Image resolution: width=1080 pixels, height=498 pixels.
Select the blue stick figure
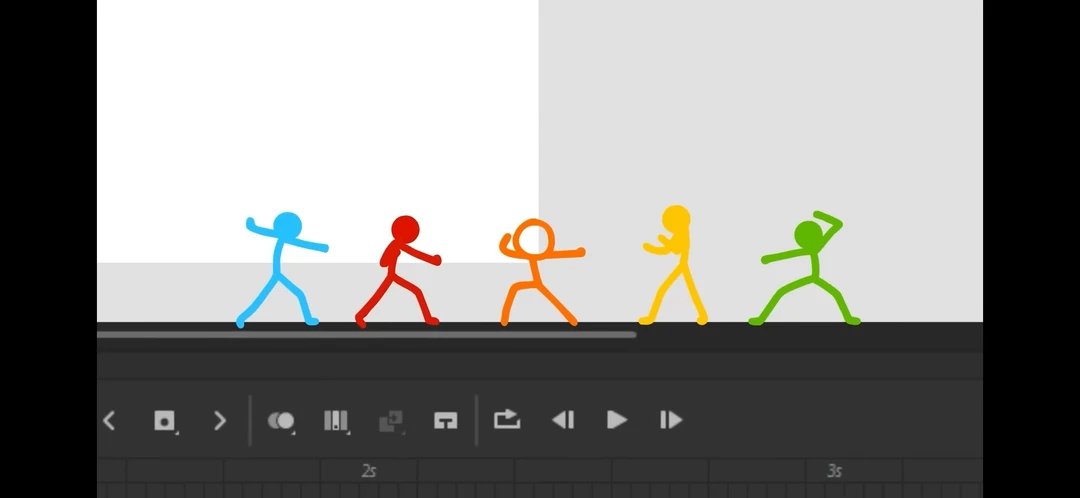tap(282, 269)
